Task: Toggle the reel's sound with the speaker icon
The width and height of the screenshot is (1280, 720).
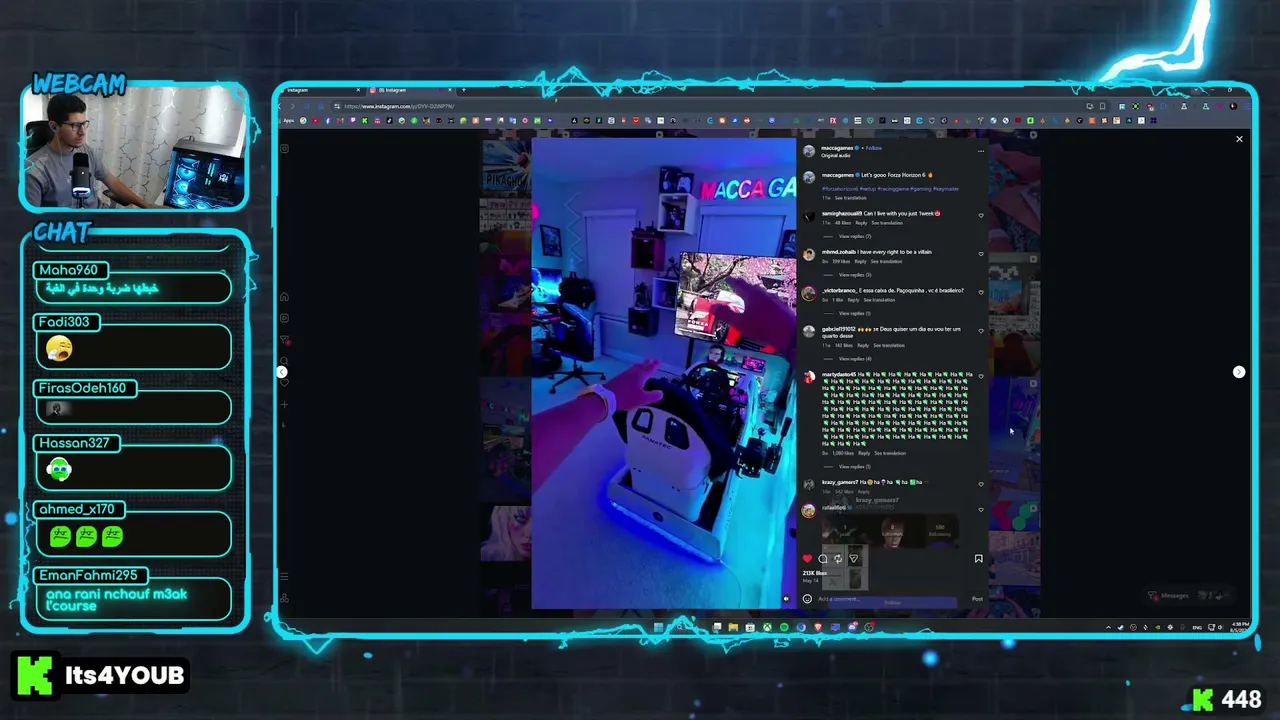Action: [786, 599]
